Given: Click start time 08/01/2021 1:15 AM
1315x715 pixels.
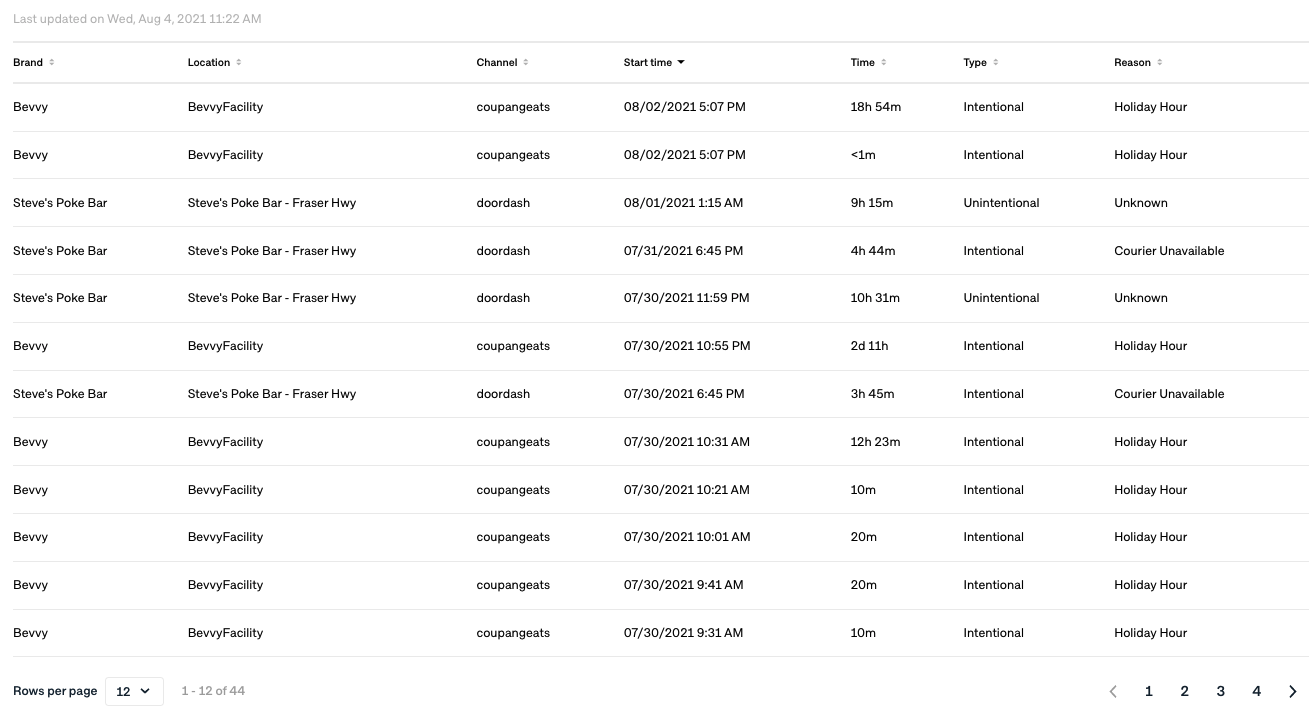Looking at the screenshot, I should click(x=683, y=203).
